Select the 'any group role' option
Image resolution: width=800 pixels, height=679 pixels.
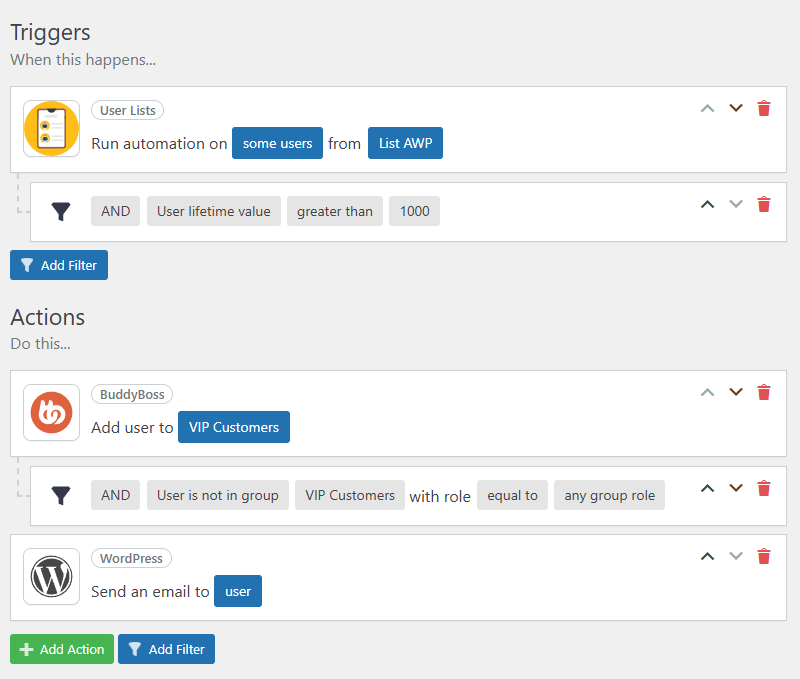coord(609,495)
